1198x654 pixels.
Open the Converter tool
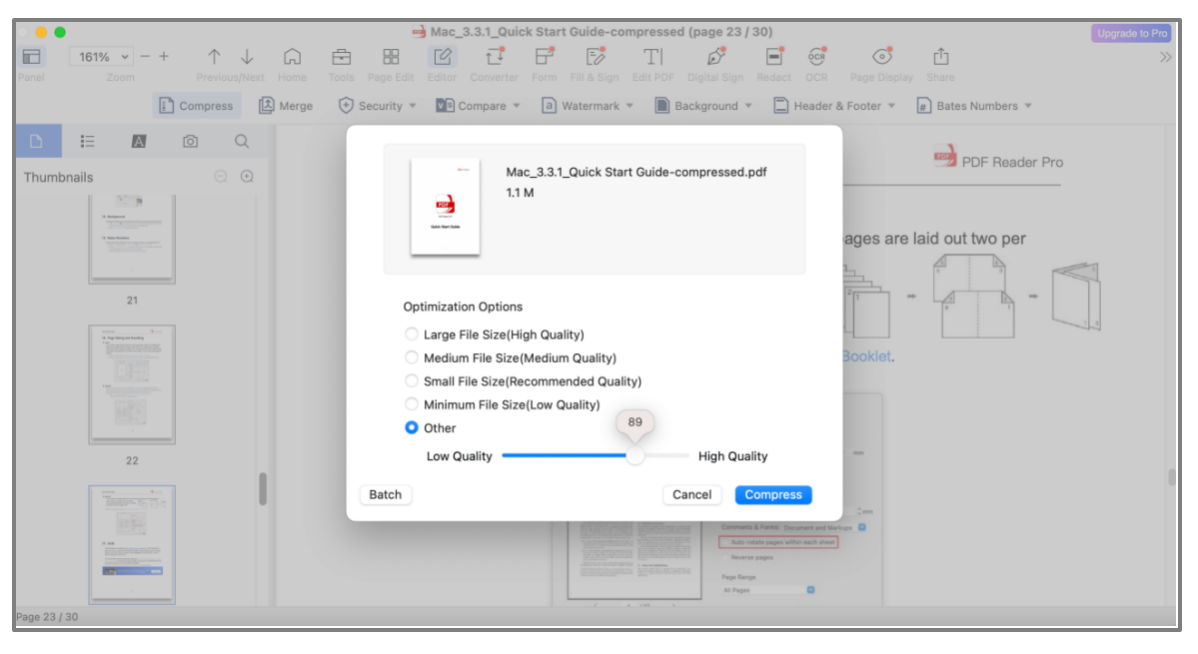(494, 57)
